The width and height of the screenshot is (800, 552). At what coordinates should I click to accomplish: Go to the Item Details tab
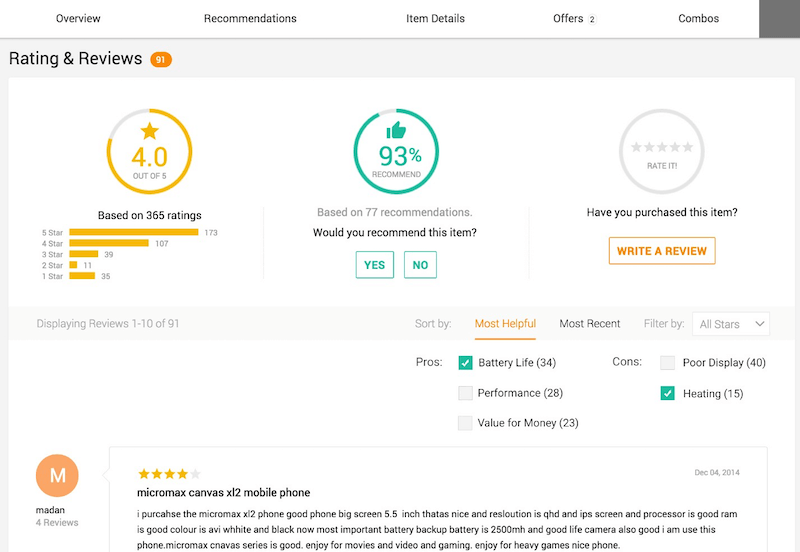tap(435, 18)
